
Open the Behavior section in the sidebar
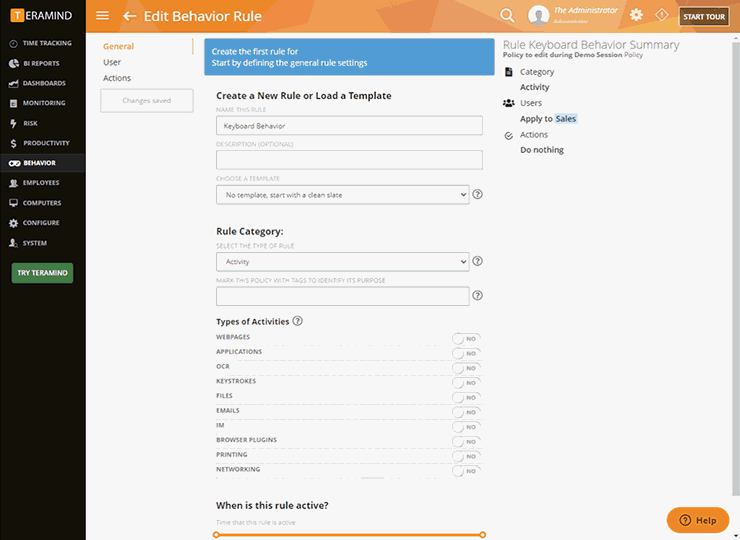pyautogui.click(x=40, y=163)
